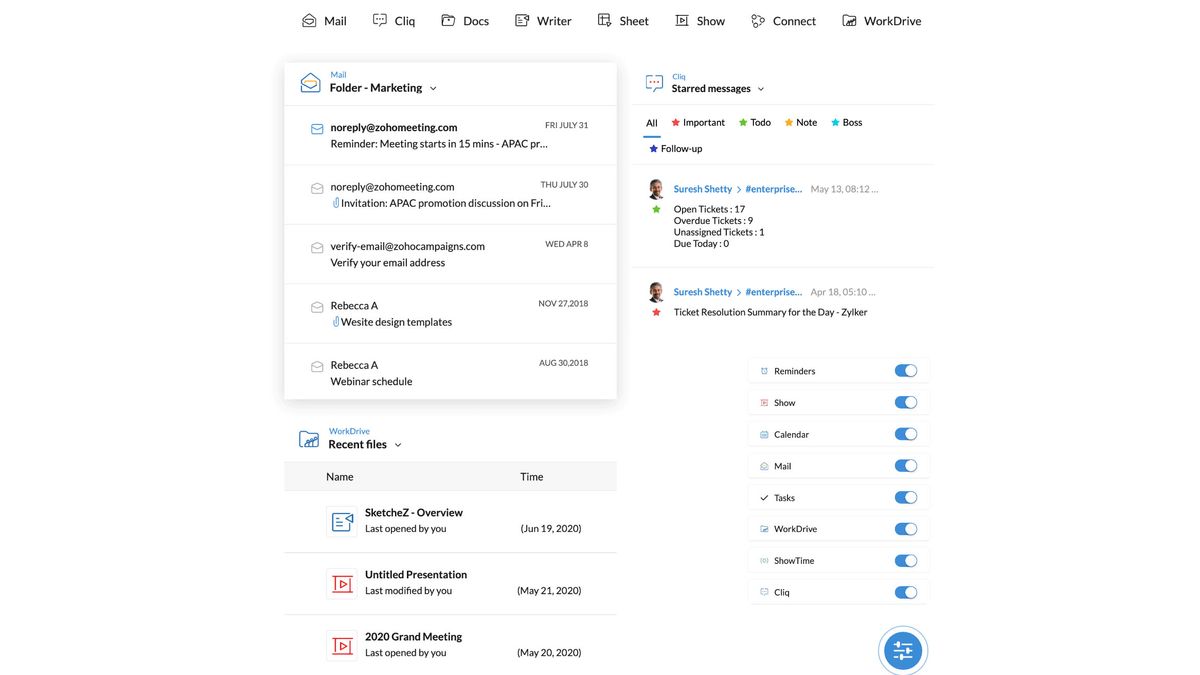The height and width of the screenshot is (675, 1200).
Task: Disable the Reminders toggle
Action: click(x=905, y=370)
